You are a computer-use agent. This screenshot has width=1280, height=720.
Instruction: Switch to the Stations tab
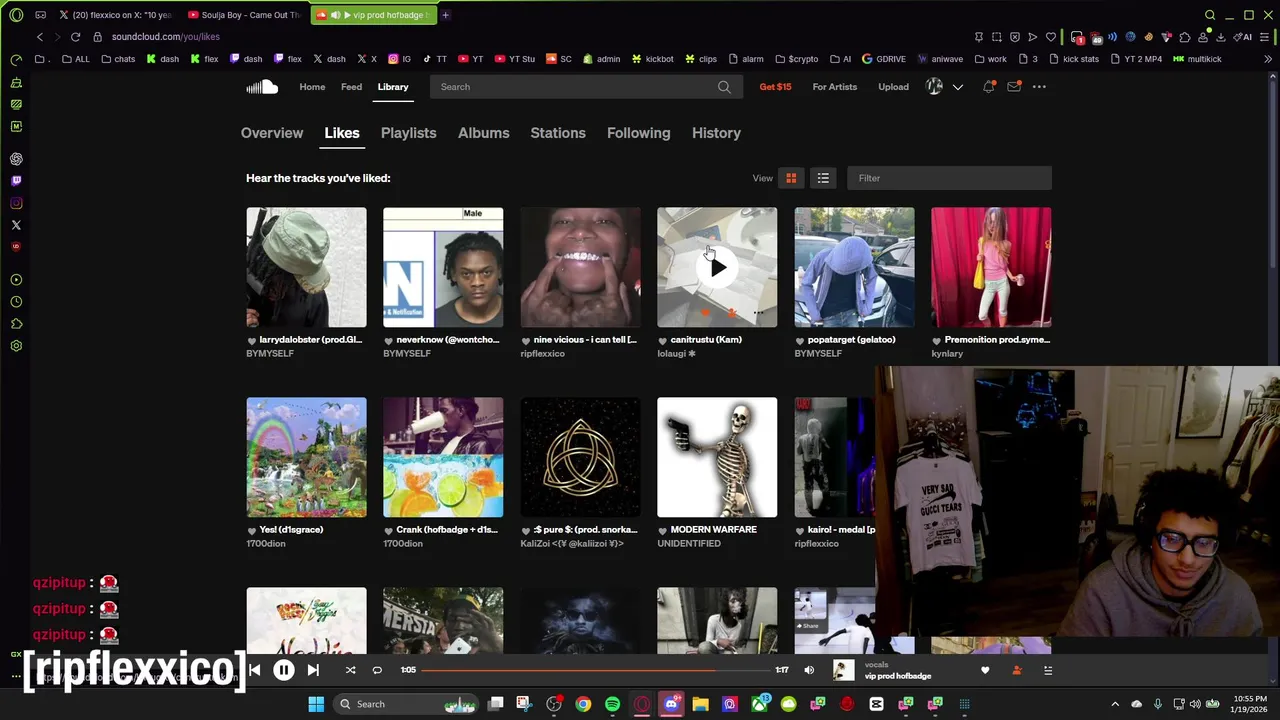(x=558, y=133)
